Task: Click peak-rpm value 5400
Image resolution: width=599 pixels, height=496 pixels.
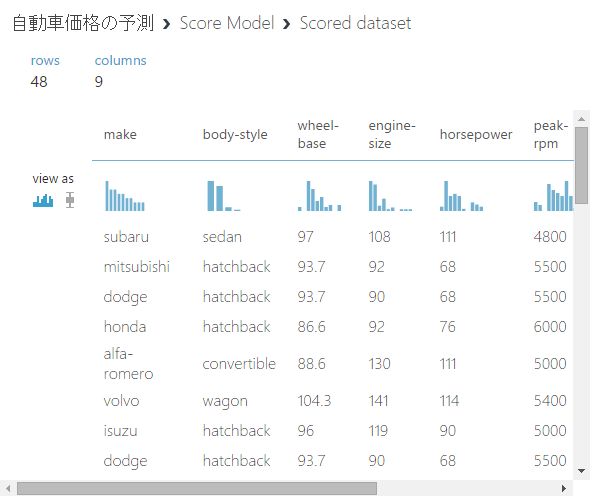Action: pyautogui.click(x=550, y=401)
